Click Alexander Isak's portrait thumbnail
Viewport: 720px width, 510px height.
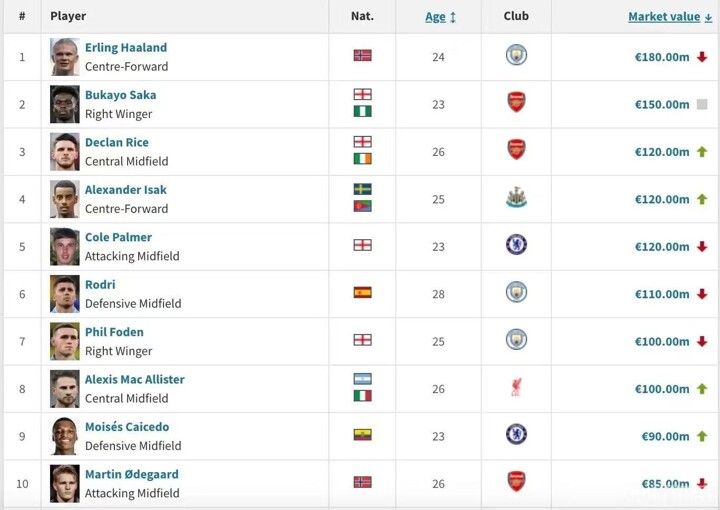click(x=65, y=199)
